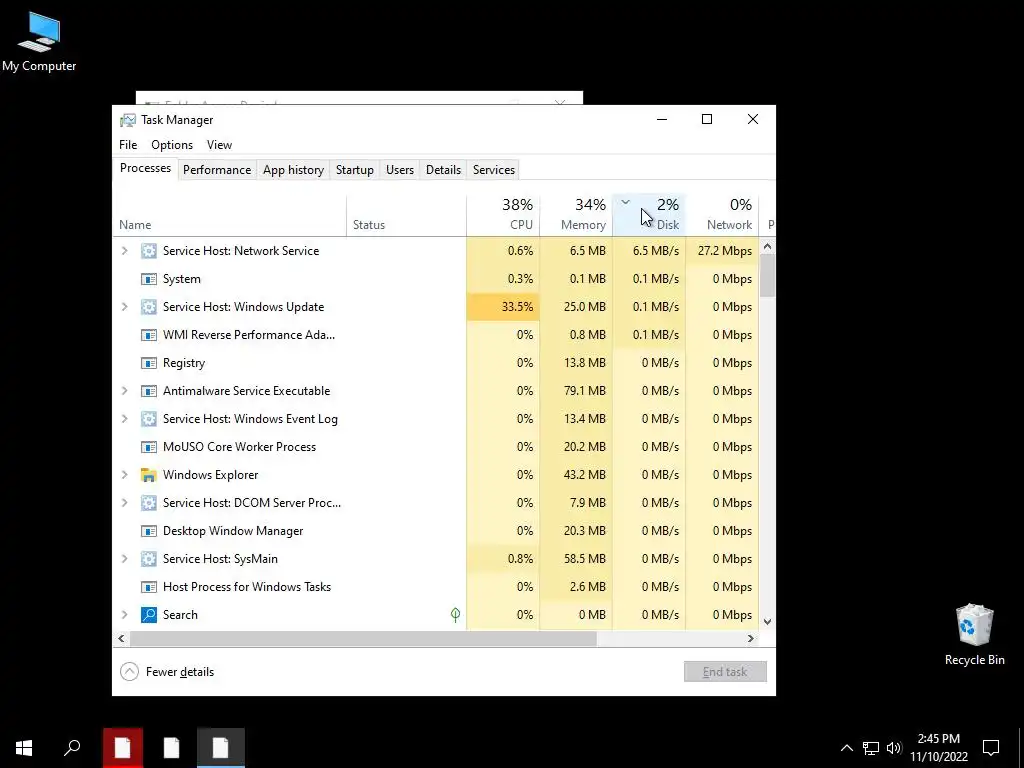The height and width of the screenshot is (768, 1024).
Task: Open the network status tray icon
Action: coord(871,748)
